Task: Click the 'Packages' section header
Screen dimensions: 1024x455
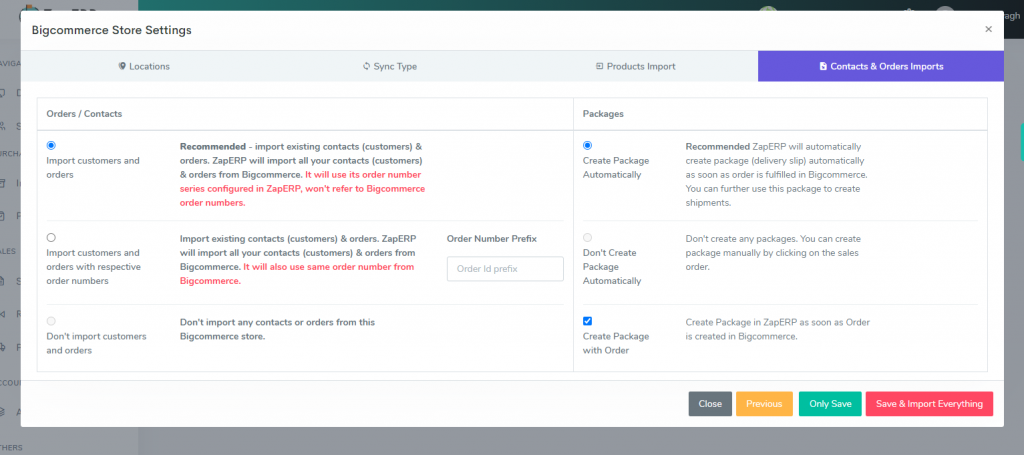Action: (x=603, y=114)
